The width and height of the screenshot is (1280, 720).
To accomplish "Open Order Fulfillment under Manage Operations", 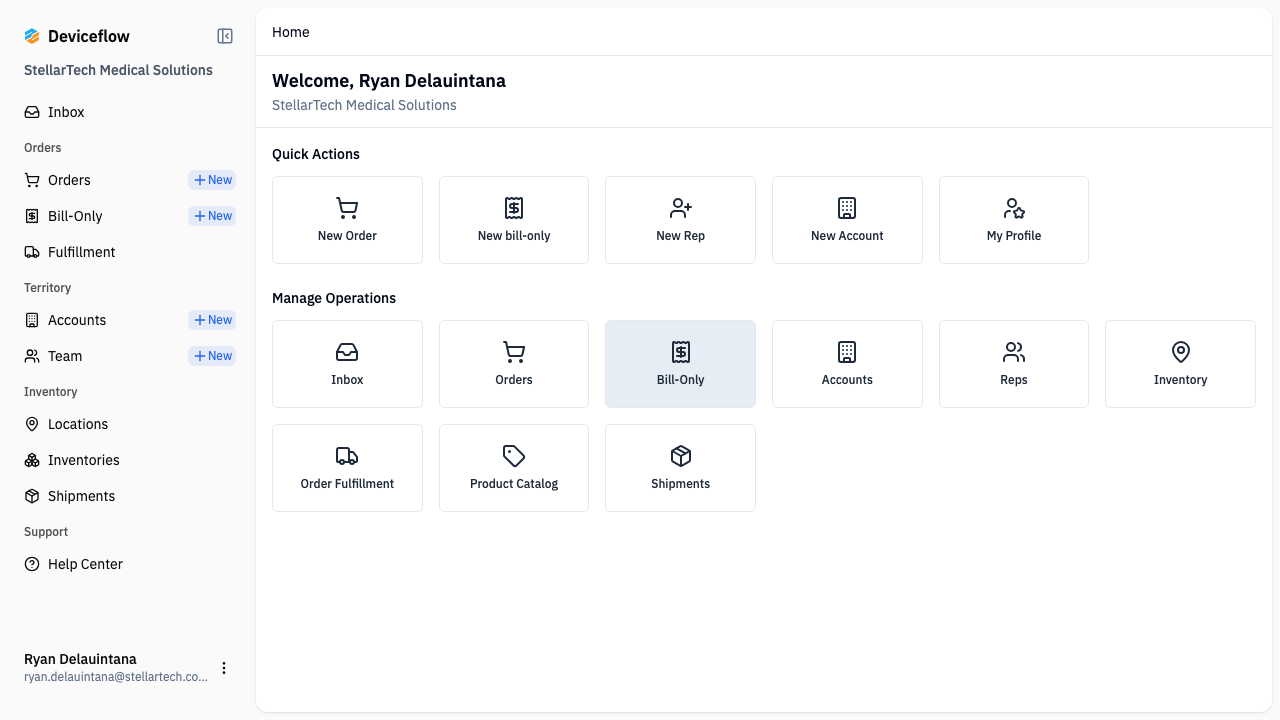I will click(347, 467).
